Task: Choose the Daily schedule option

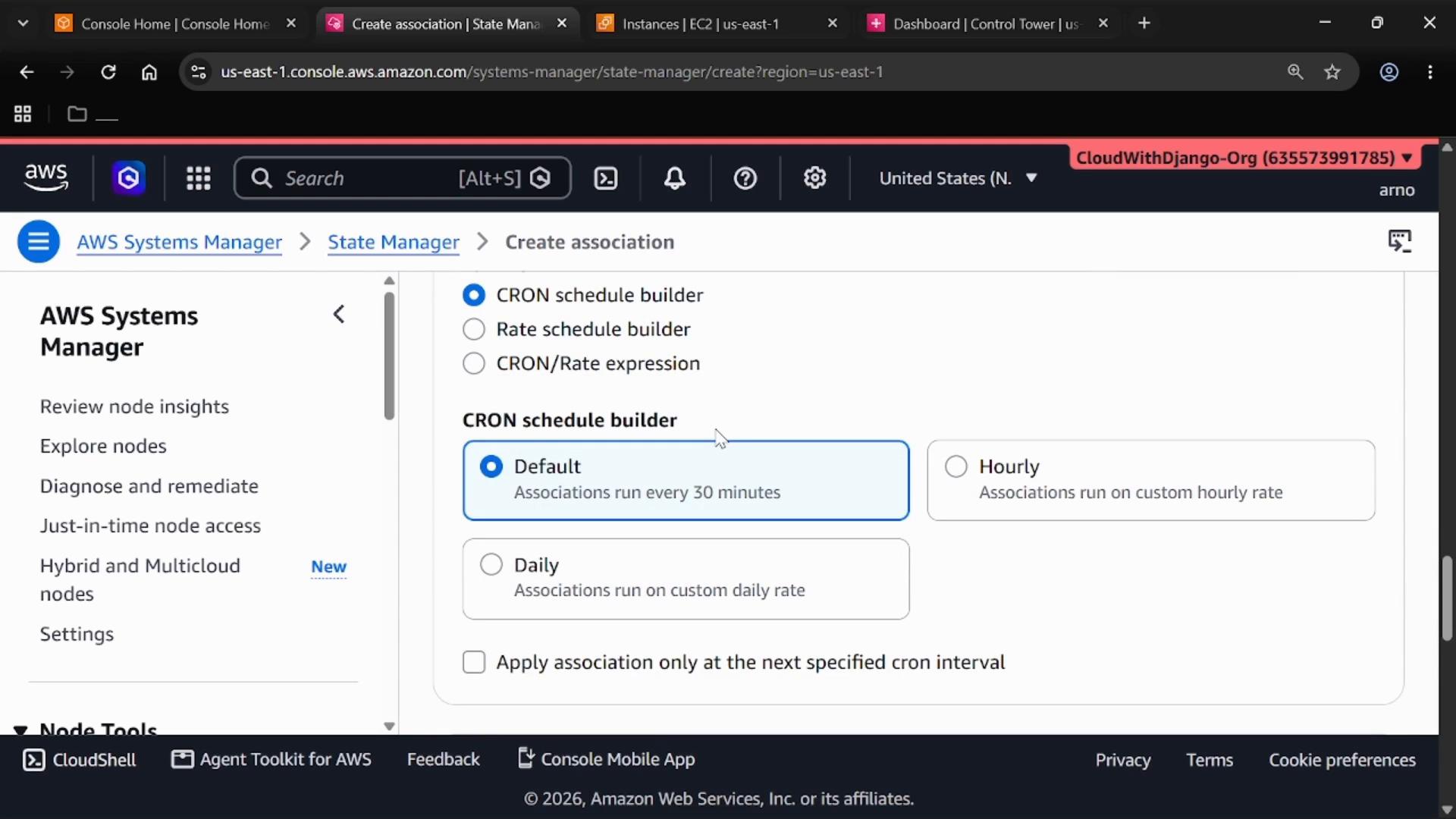Action: (686, 579)
